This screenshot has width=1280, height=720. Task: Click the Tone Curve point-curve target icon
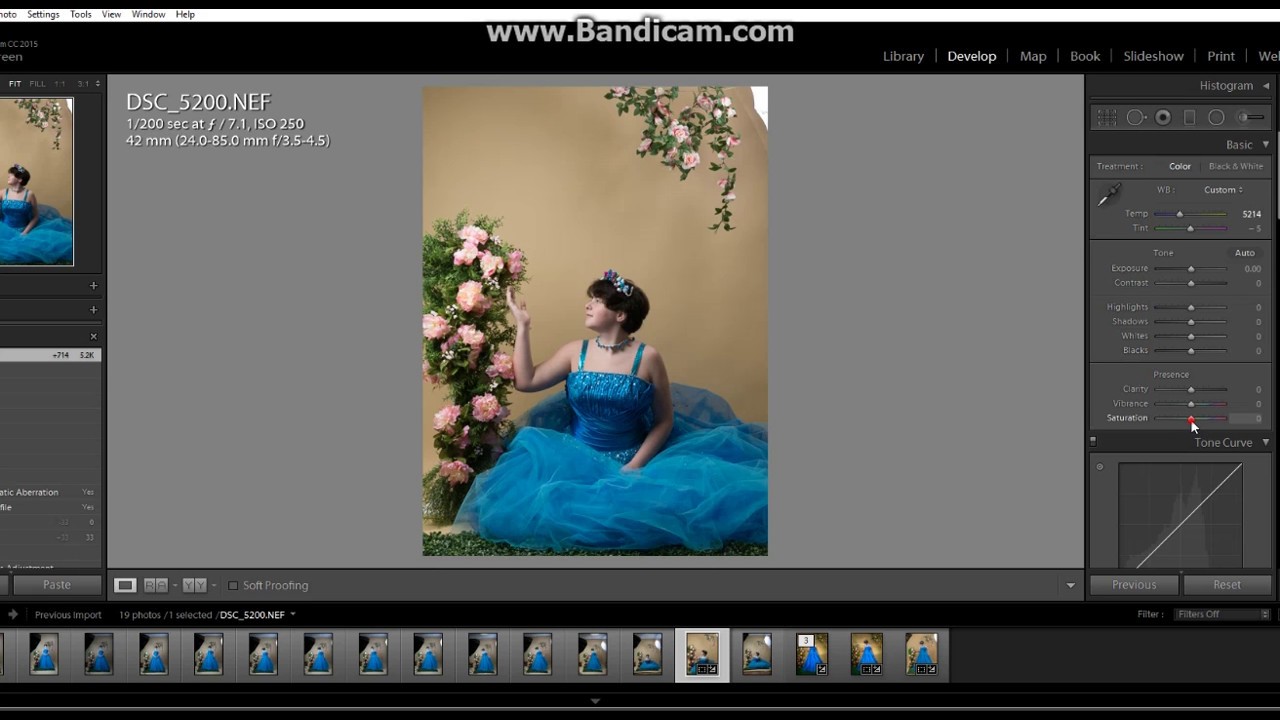tap(1100, 467)
